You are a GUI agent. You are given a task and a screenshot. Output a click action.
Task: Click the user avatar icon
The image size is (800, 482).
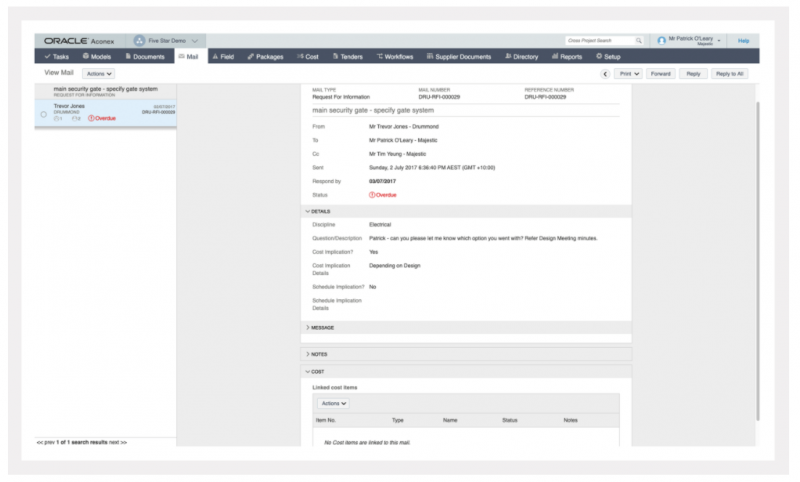661,40
